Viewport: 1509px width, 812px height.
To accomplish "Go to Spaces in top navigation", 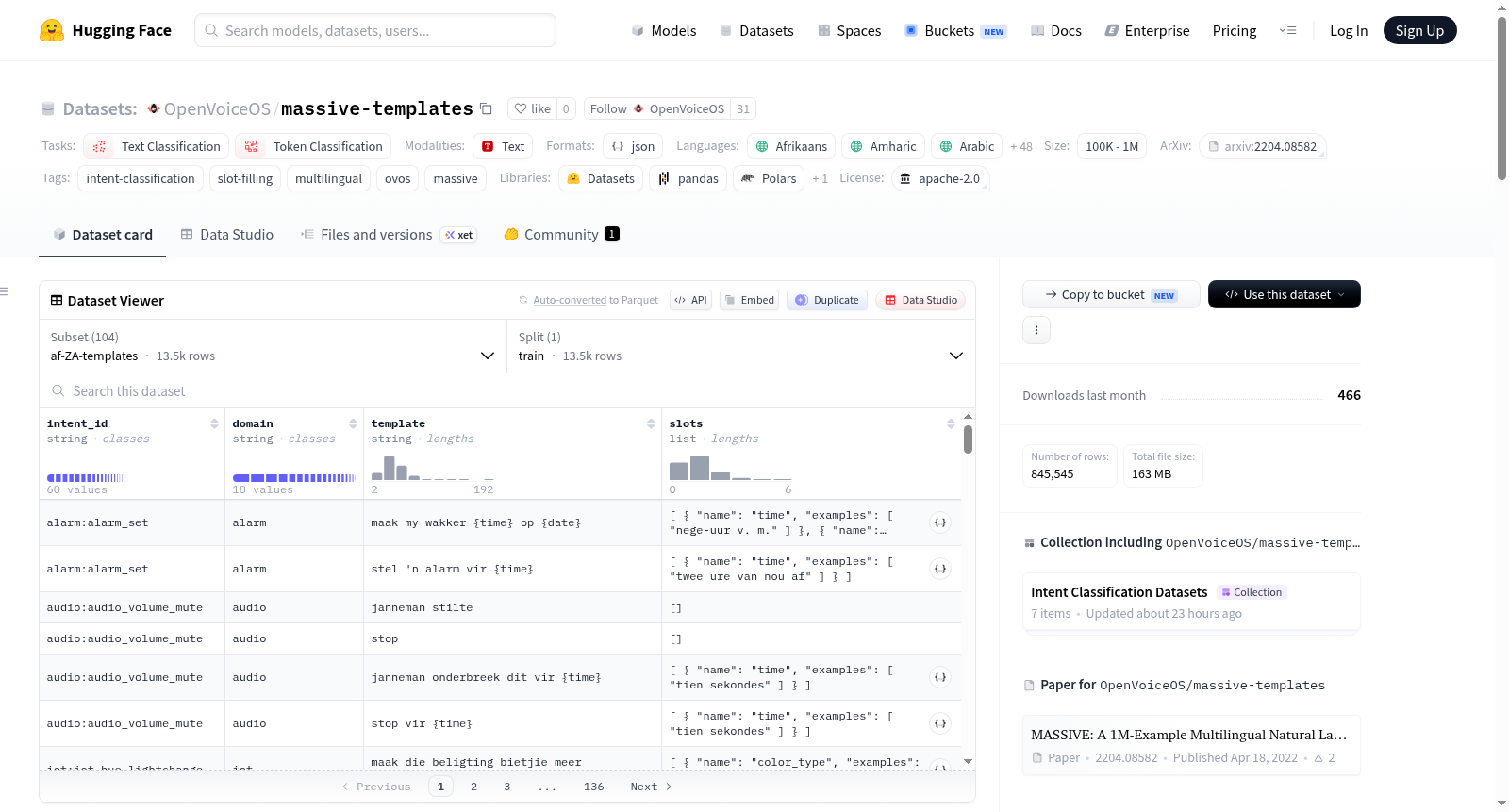I will click(x=850, y=30).
